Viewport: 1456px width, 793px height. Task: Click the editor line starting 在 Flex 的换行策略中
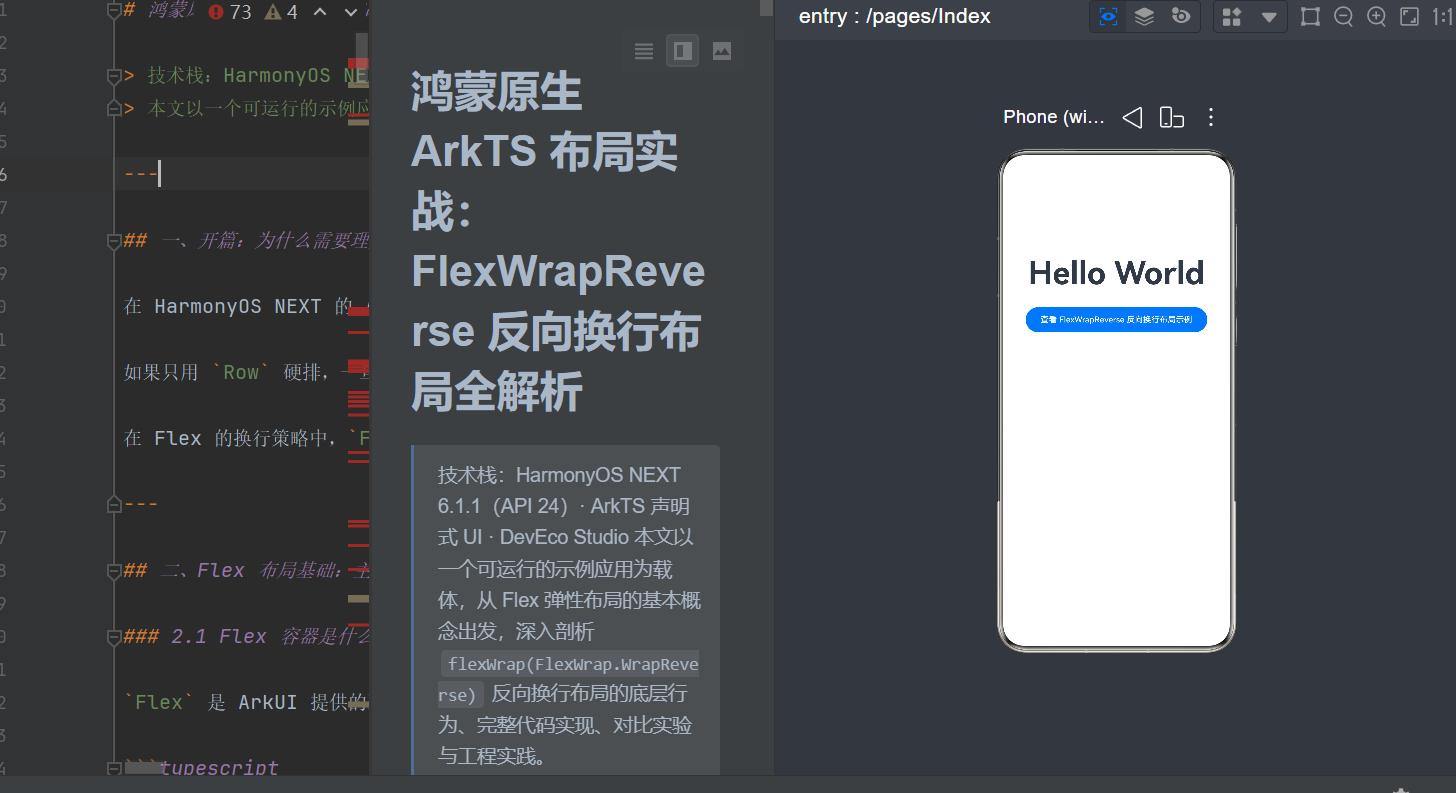(245, 438)
